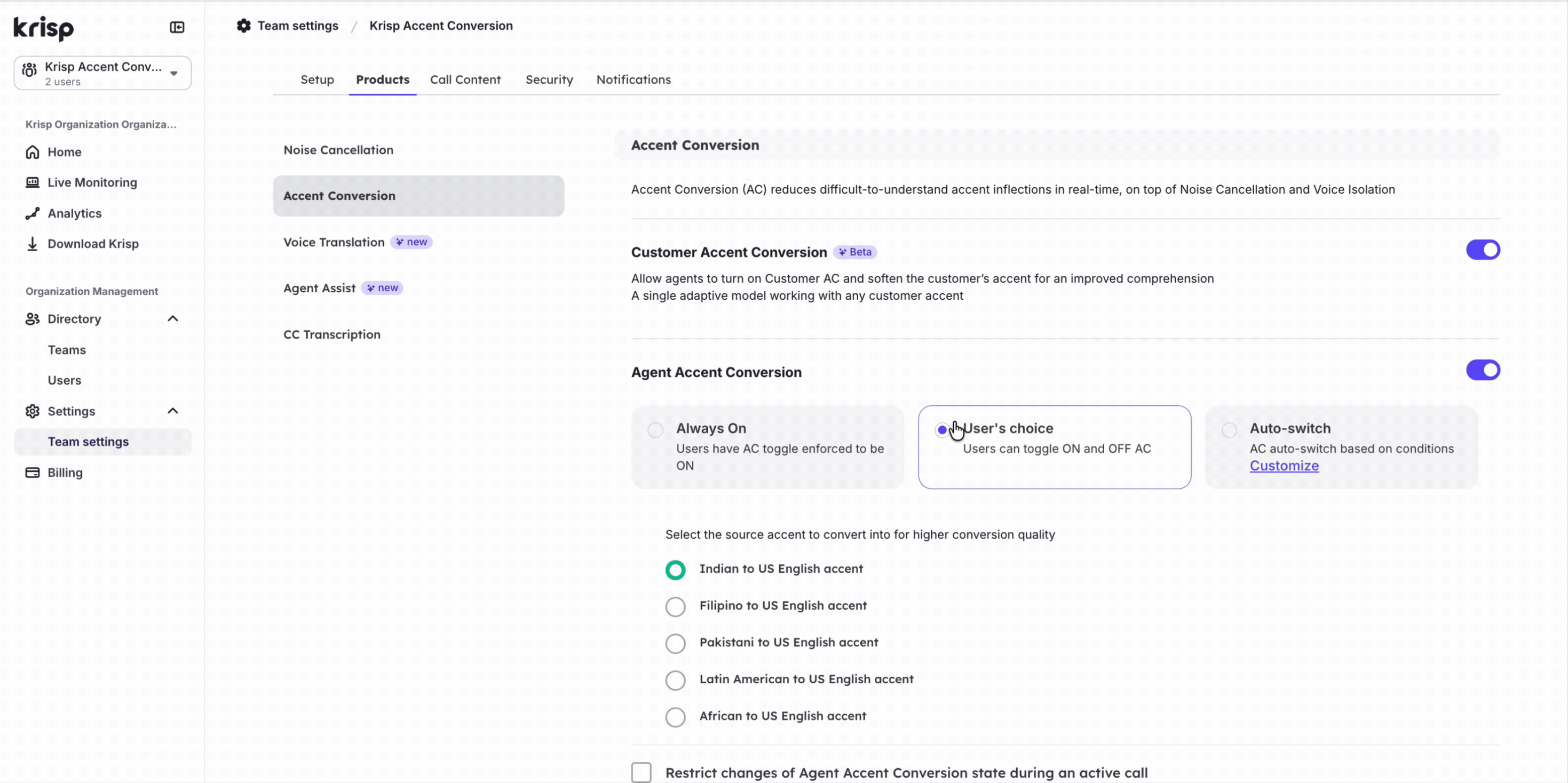Check Restrict changes during active call

[x=641, y=772]
